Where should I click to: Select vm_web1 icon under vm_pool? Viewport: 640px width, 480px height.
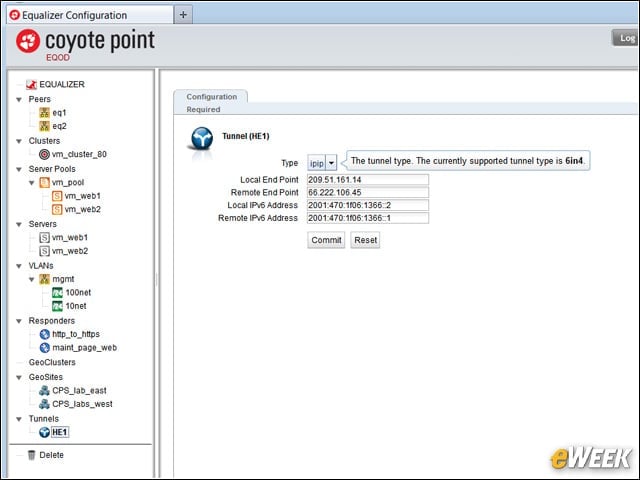pyautogui.click(x=57, y=196)
